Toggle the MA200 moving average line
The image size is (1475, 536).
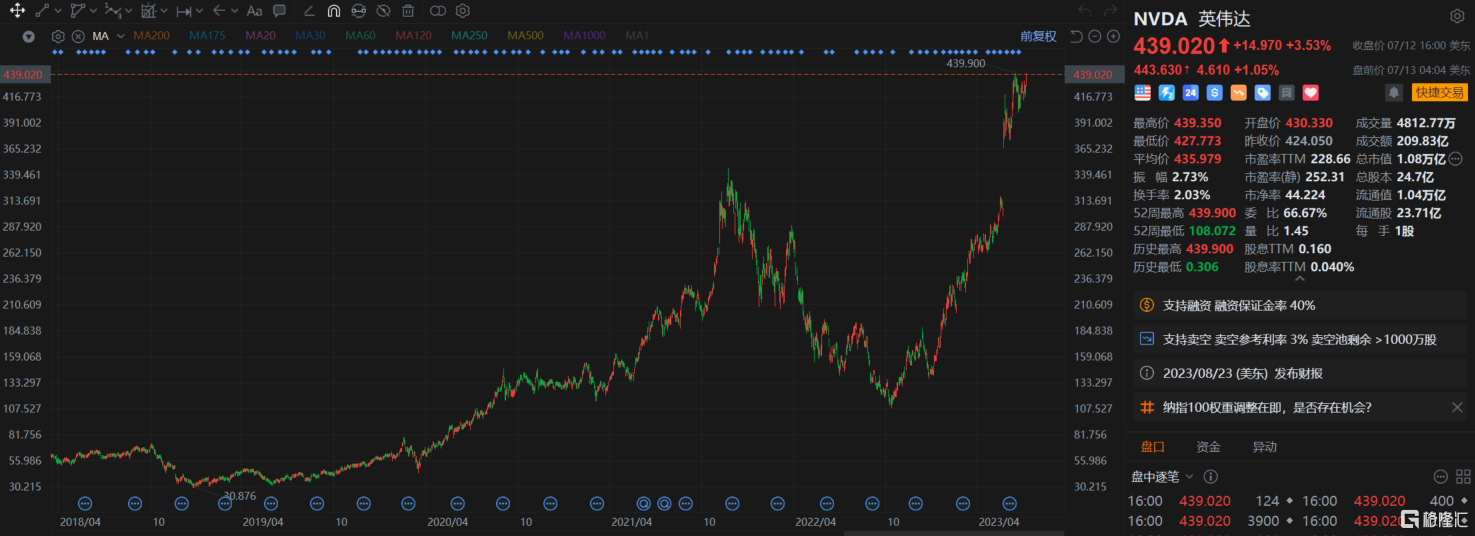pos(152,36)
